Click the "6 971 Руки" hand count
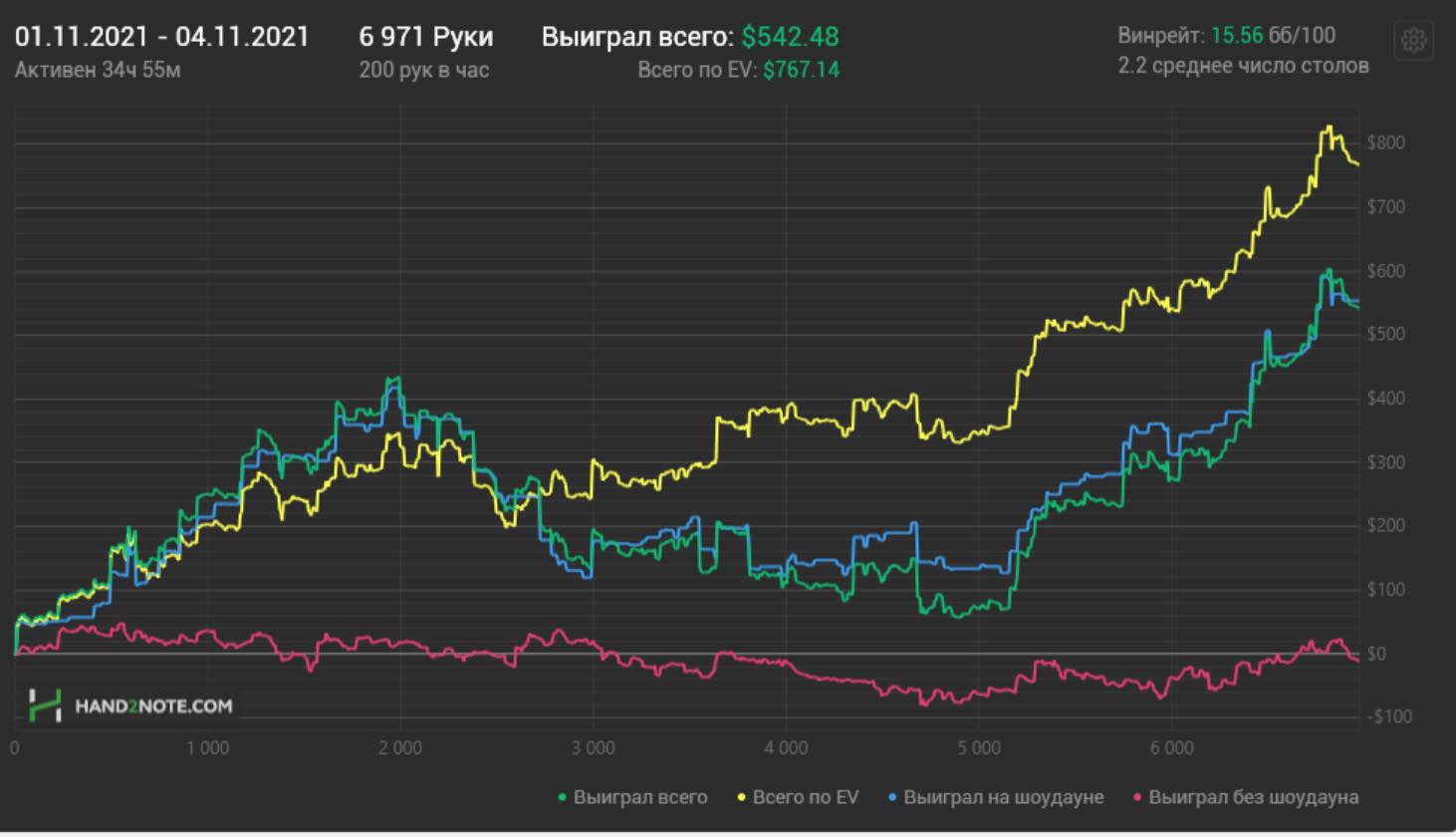The width and height of the screenshot is (1456, 837). [x=426, y=37]
